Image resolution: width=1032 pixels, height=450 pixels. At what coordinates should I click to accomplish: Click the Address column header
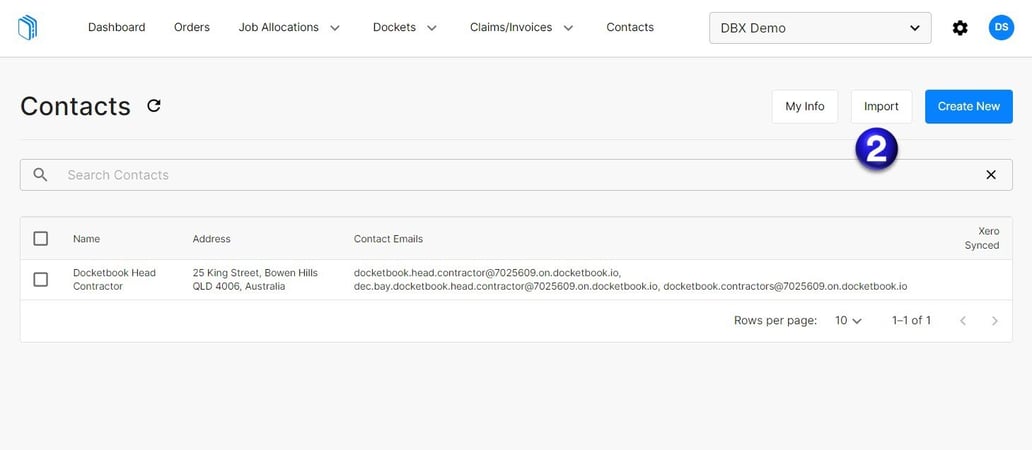(x=211, y=239)
